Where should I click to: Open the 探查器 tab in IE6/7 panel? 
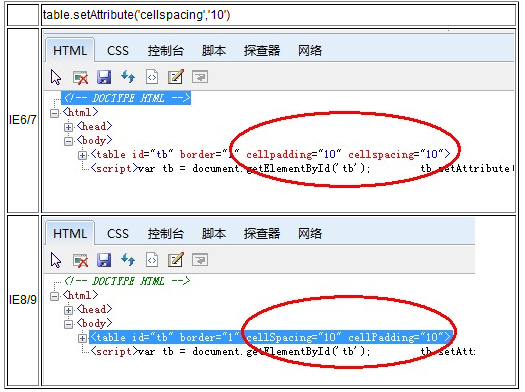pyautogui.click(x=261, y=51)
